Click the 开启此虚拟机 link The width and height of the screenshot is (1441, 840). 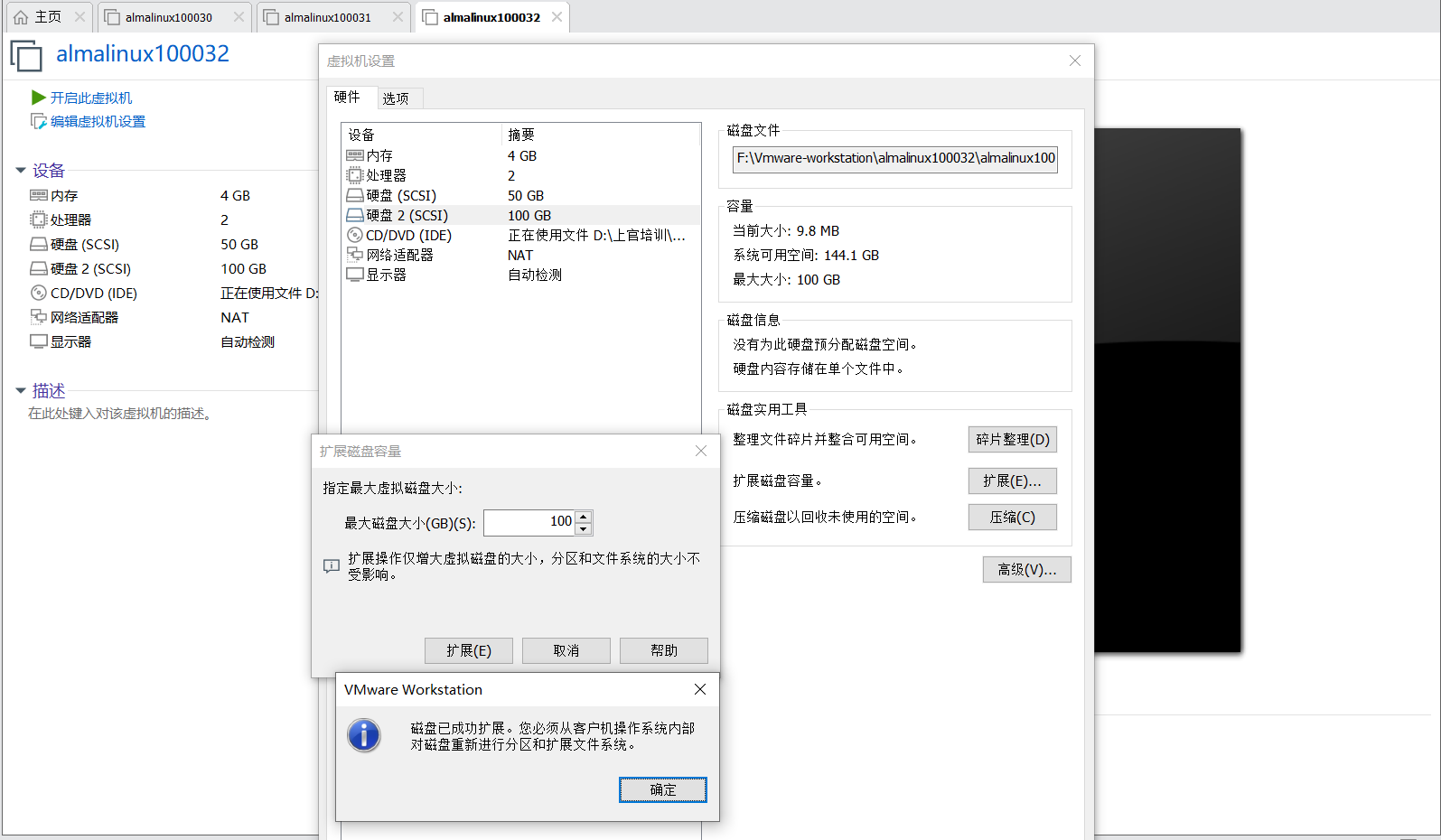pyautogui.click(x=91, y=98)
